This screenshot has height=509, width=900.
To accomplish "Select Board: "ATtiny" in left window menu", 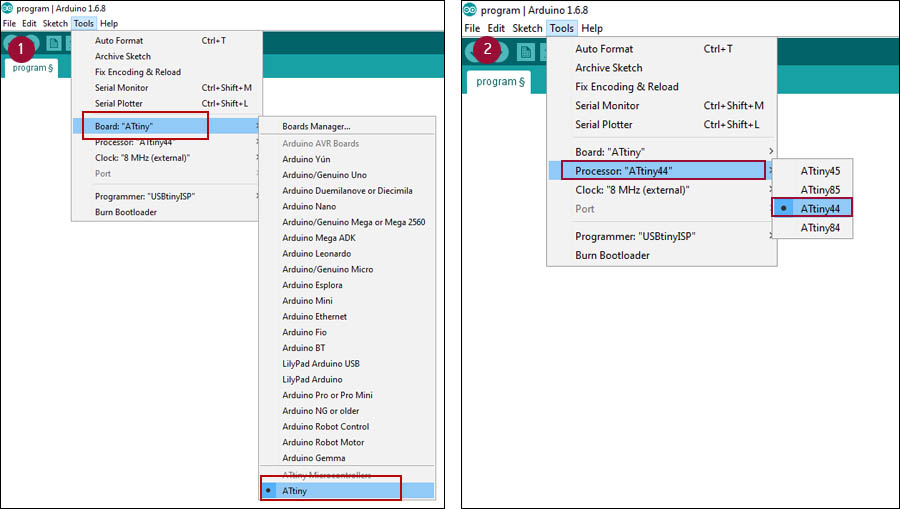I will coord(166,126).
